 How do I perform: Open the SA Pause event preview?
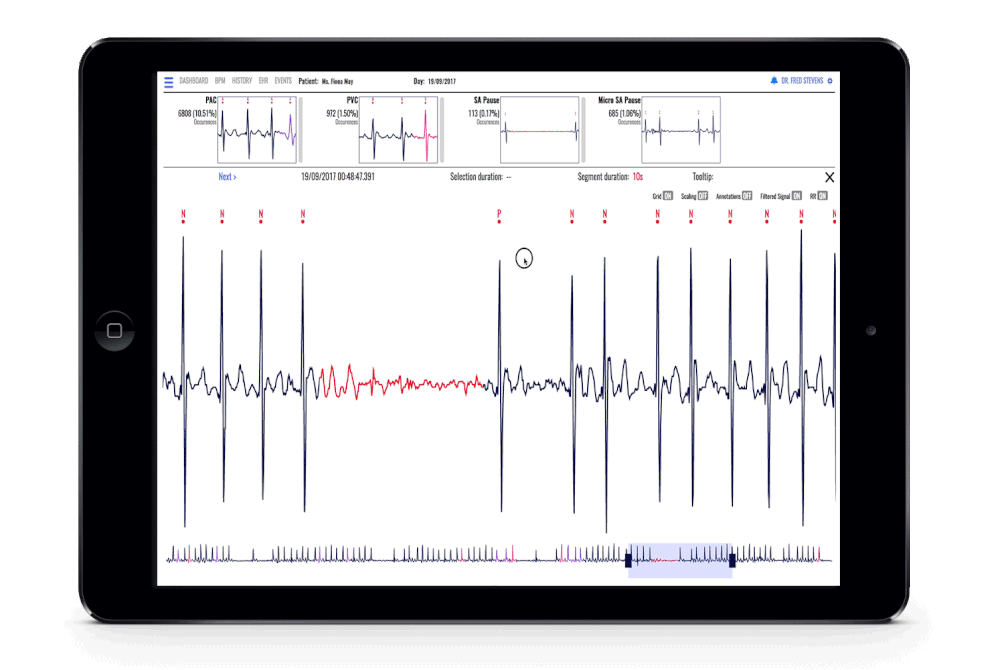point(541,131)
